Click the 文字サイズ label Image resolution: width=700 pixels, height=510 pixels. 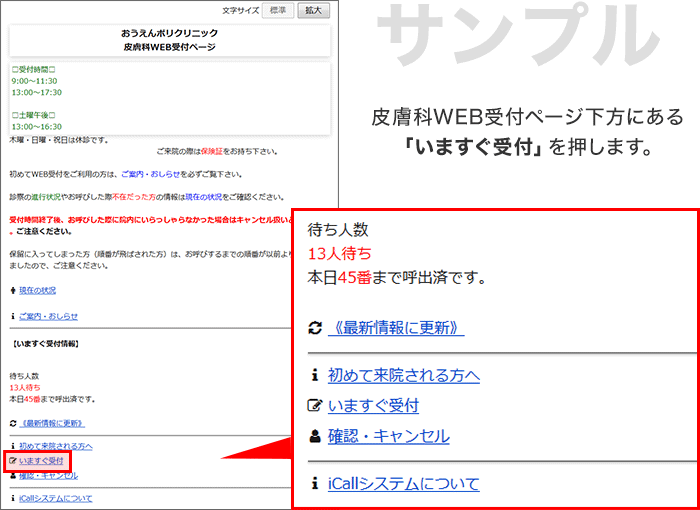point(241,11)
